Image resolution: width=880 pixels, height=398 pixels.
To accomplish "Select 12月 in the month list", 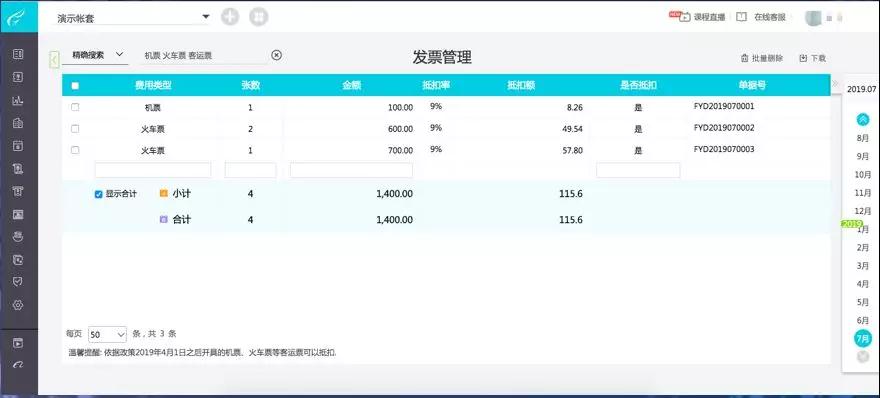I will coord(863,211).
